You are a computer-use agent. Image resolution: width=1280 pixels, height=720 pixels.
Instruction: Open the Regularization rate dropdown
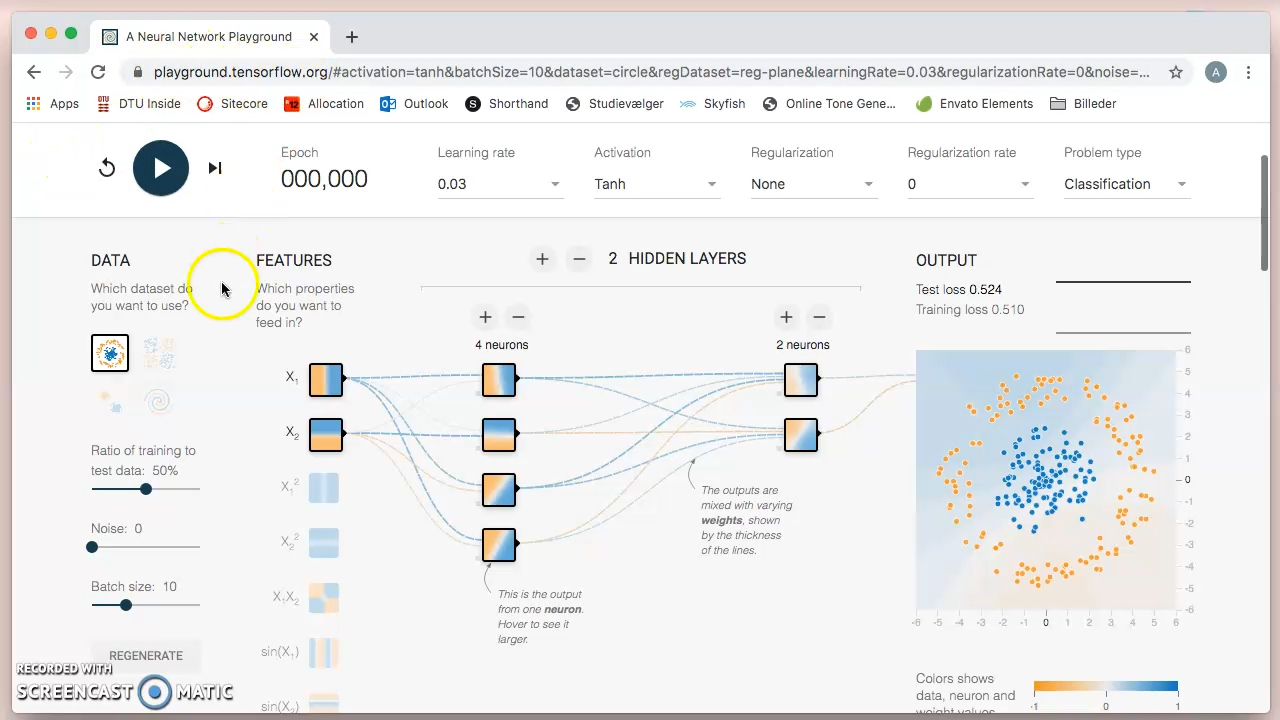[x=970, y=184]
